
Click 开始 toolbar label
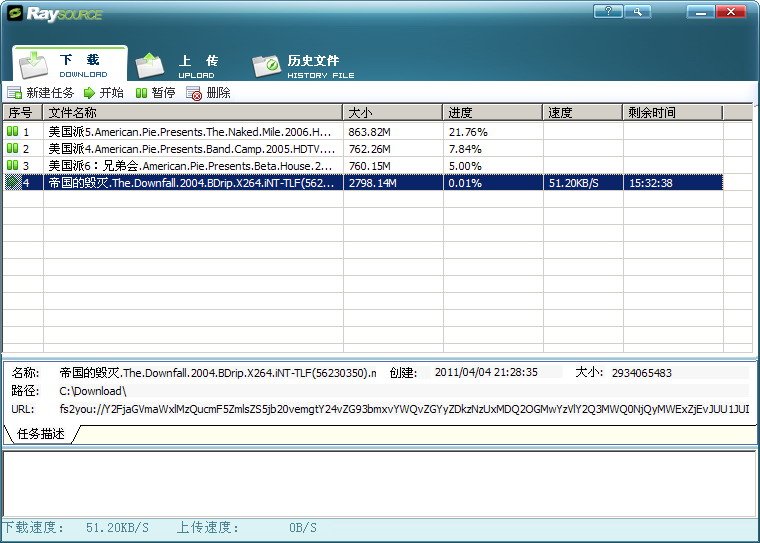pos(111,93)
